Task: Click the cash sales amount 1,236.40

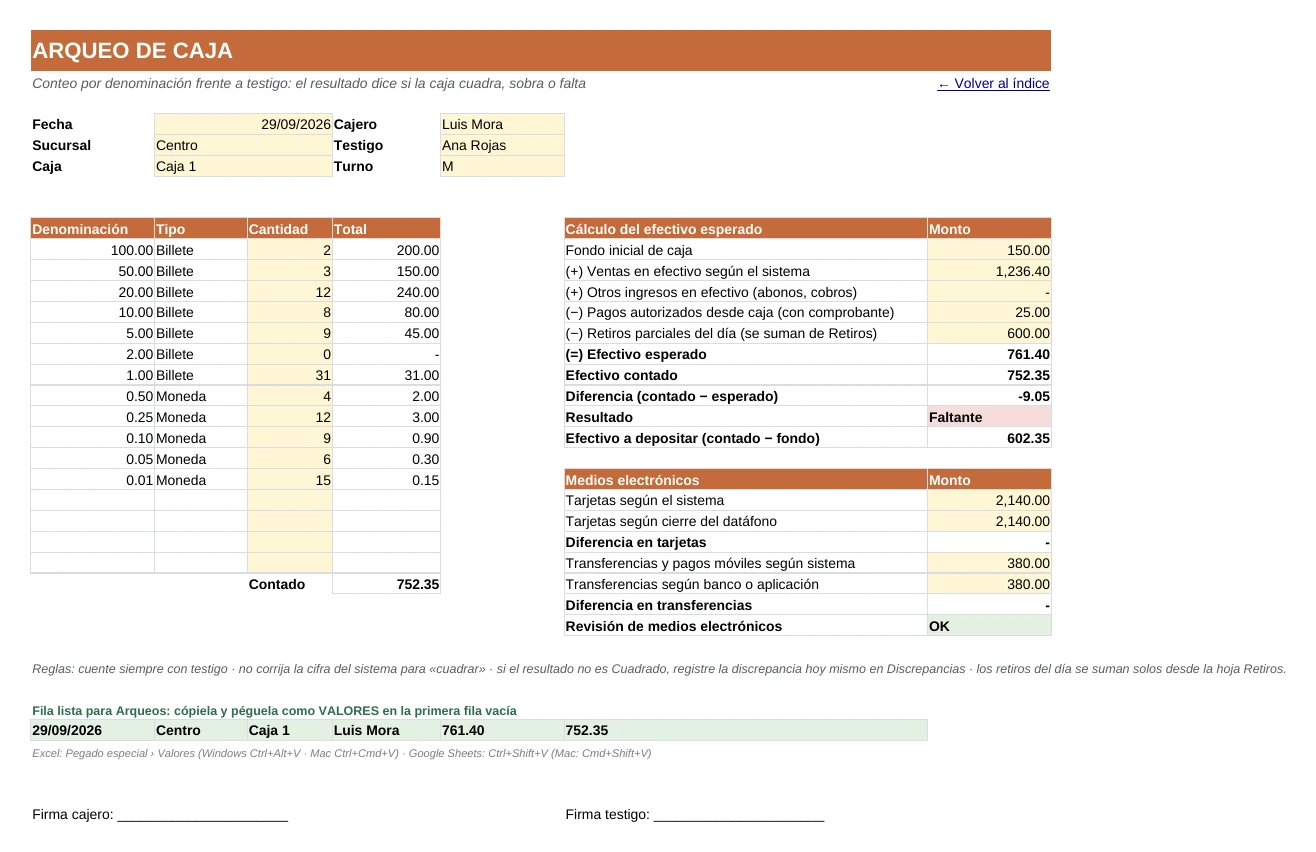Action: coord(989,271)
